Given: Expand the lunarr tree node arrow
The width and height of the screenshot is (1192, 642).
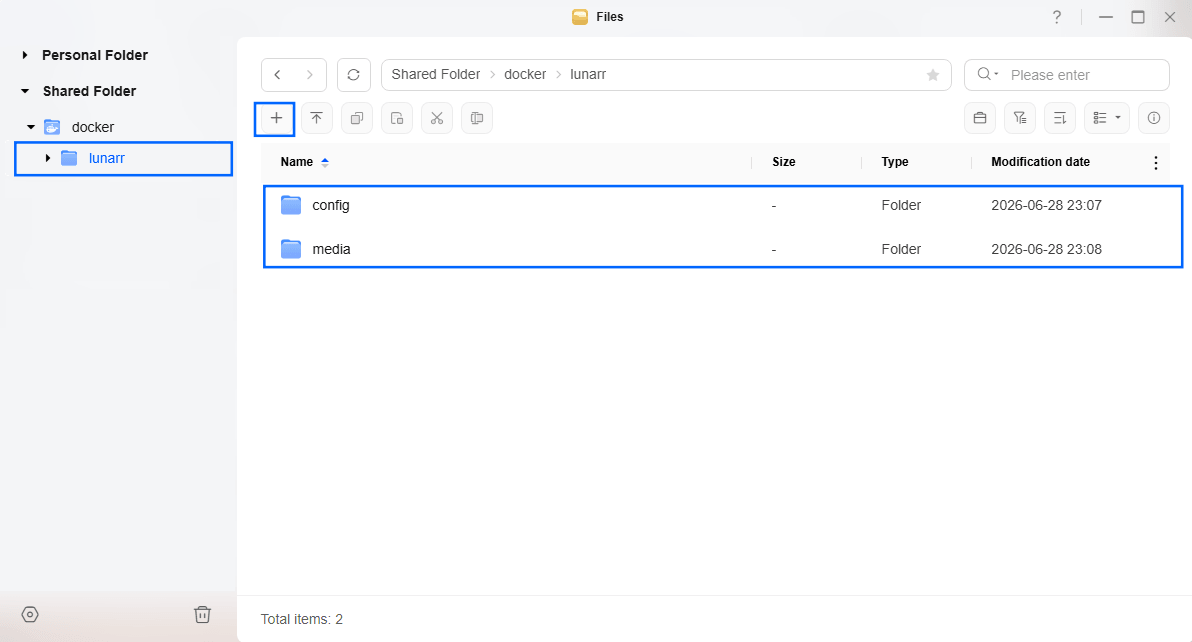Looking at the screenshot, I should click(48, 158).
